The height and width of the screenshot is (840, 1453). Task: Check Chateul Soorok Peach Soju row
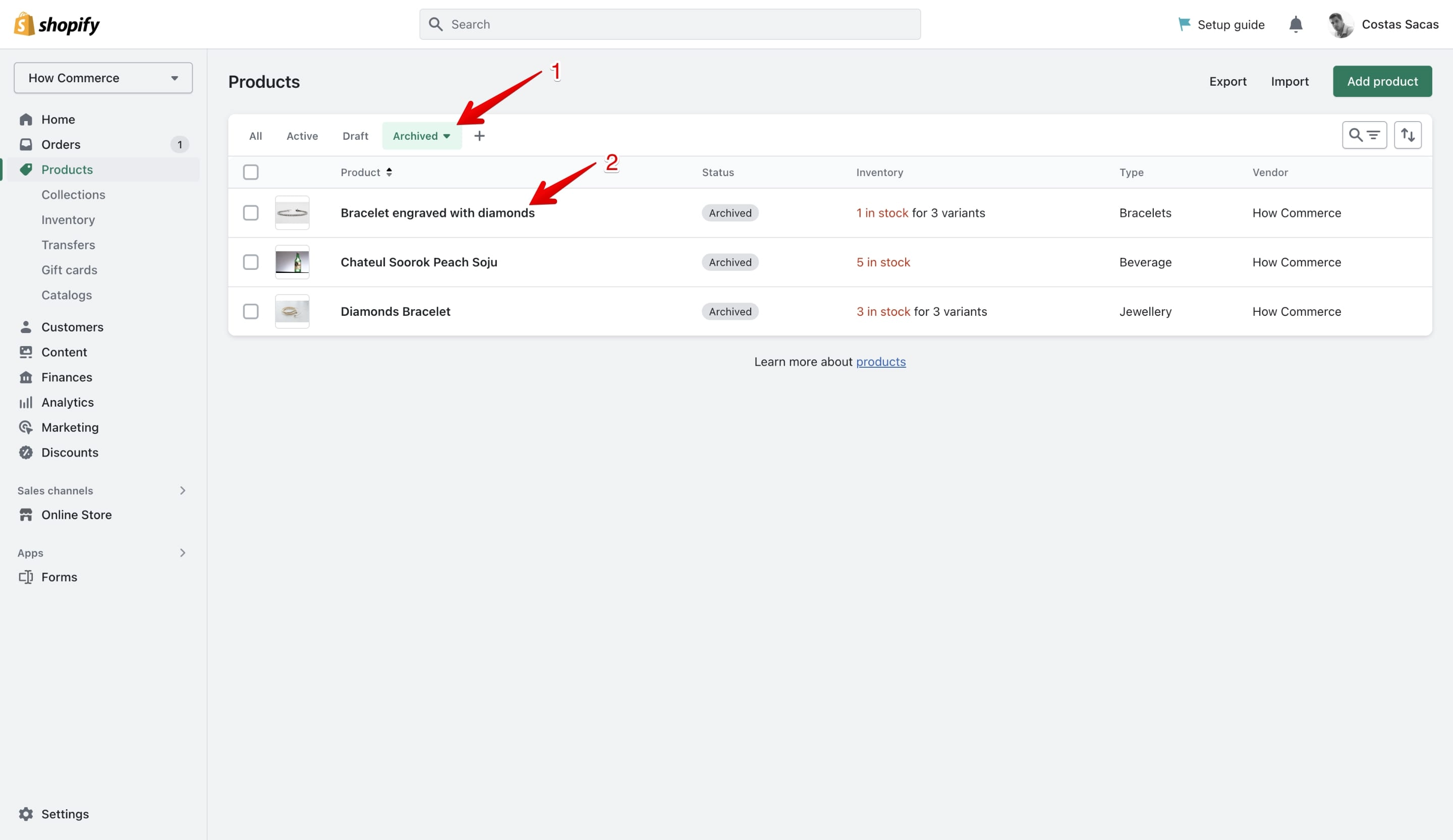251,262
